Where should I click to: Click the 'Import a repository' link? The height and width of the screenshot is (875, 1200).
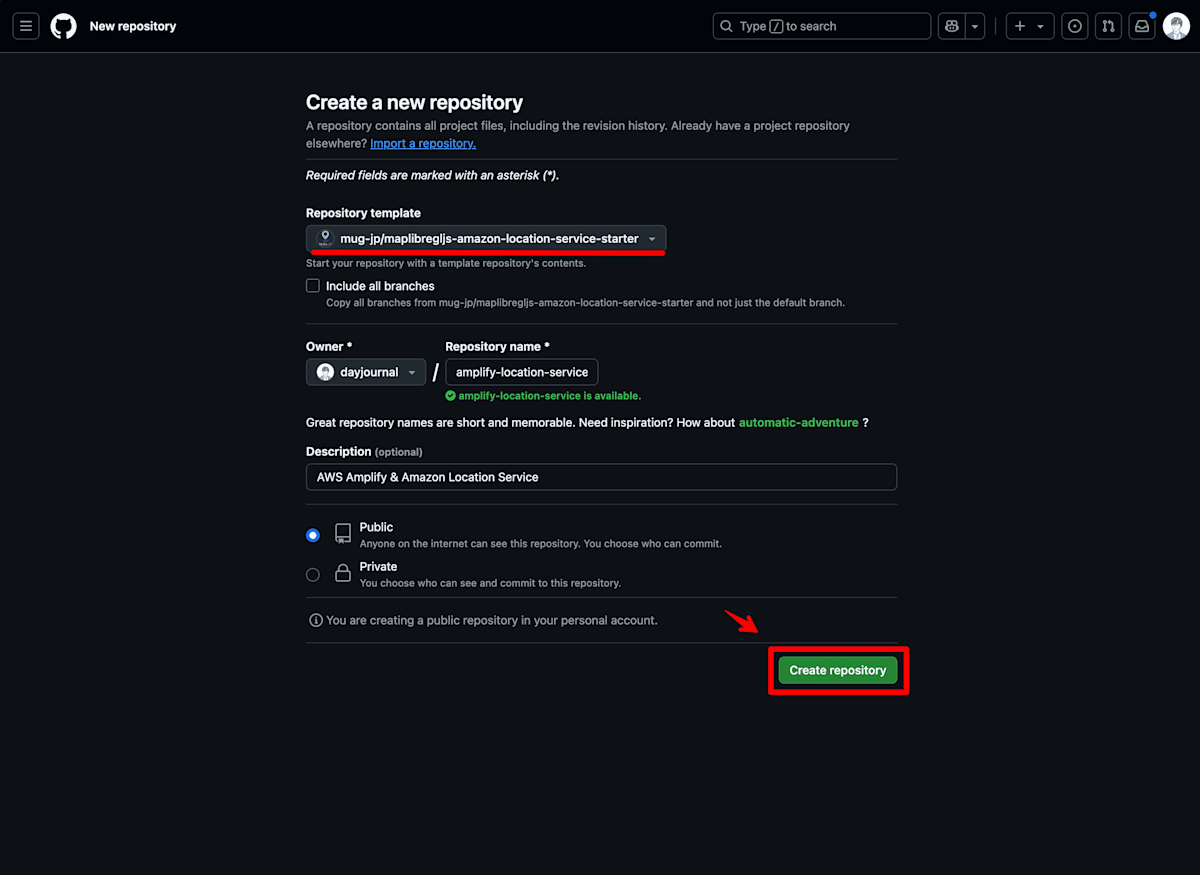(423, 143)
